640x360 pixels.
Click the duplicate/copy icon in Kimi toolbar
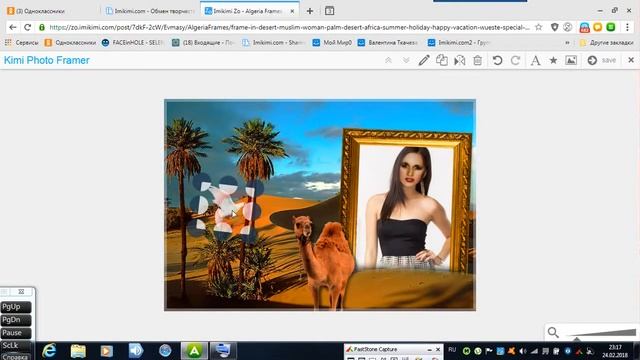442,60
